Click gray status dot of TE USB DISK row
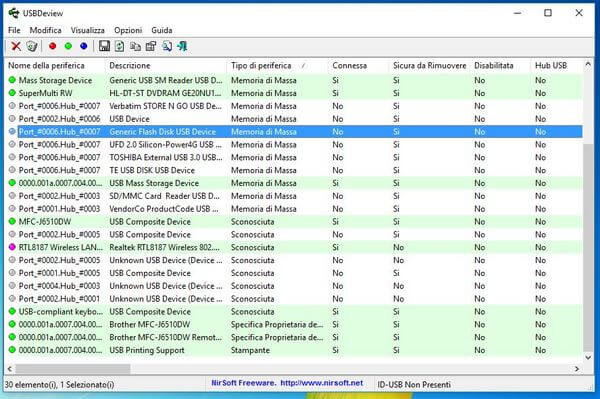The height and width of the screenshot is (399, 600). click(12, 170)
